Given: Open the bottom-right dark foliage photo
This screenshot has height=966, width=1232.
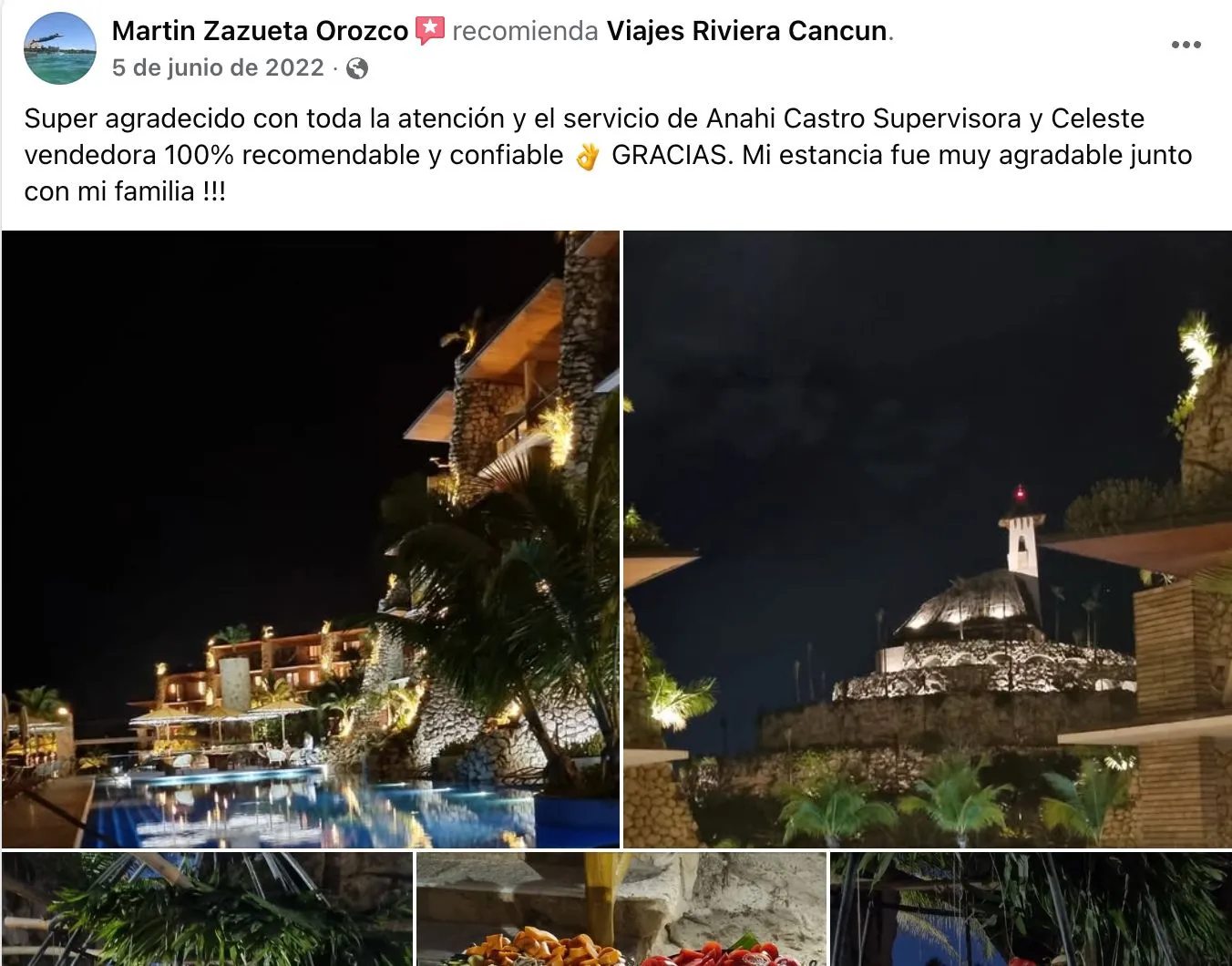Looking at the screenshot, I should tap(1032, 909).
